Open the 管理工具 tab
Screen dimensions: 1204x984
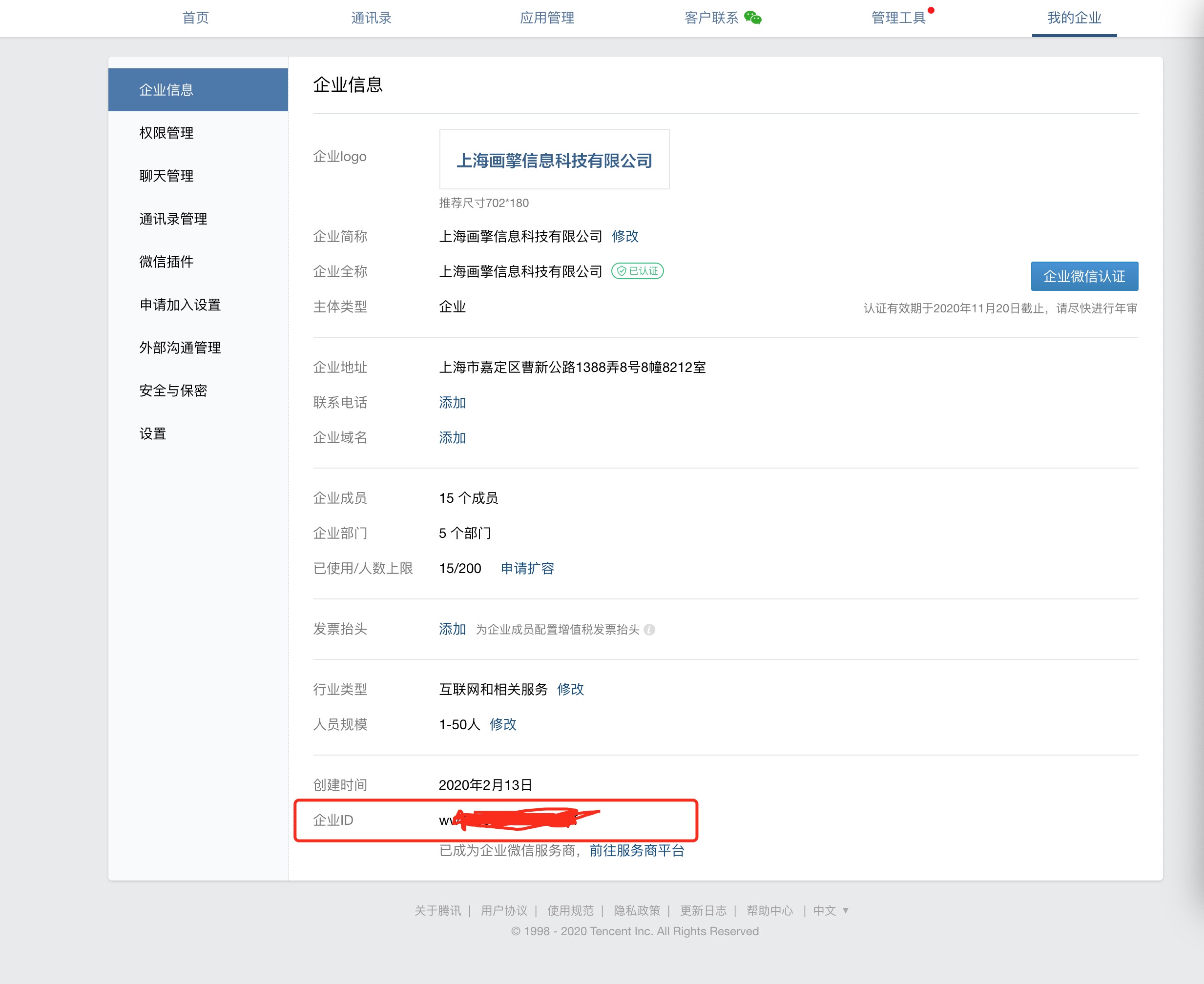[x=898, y=18]
